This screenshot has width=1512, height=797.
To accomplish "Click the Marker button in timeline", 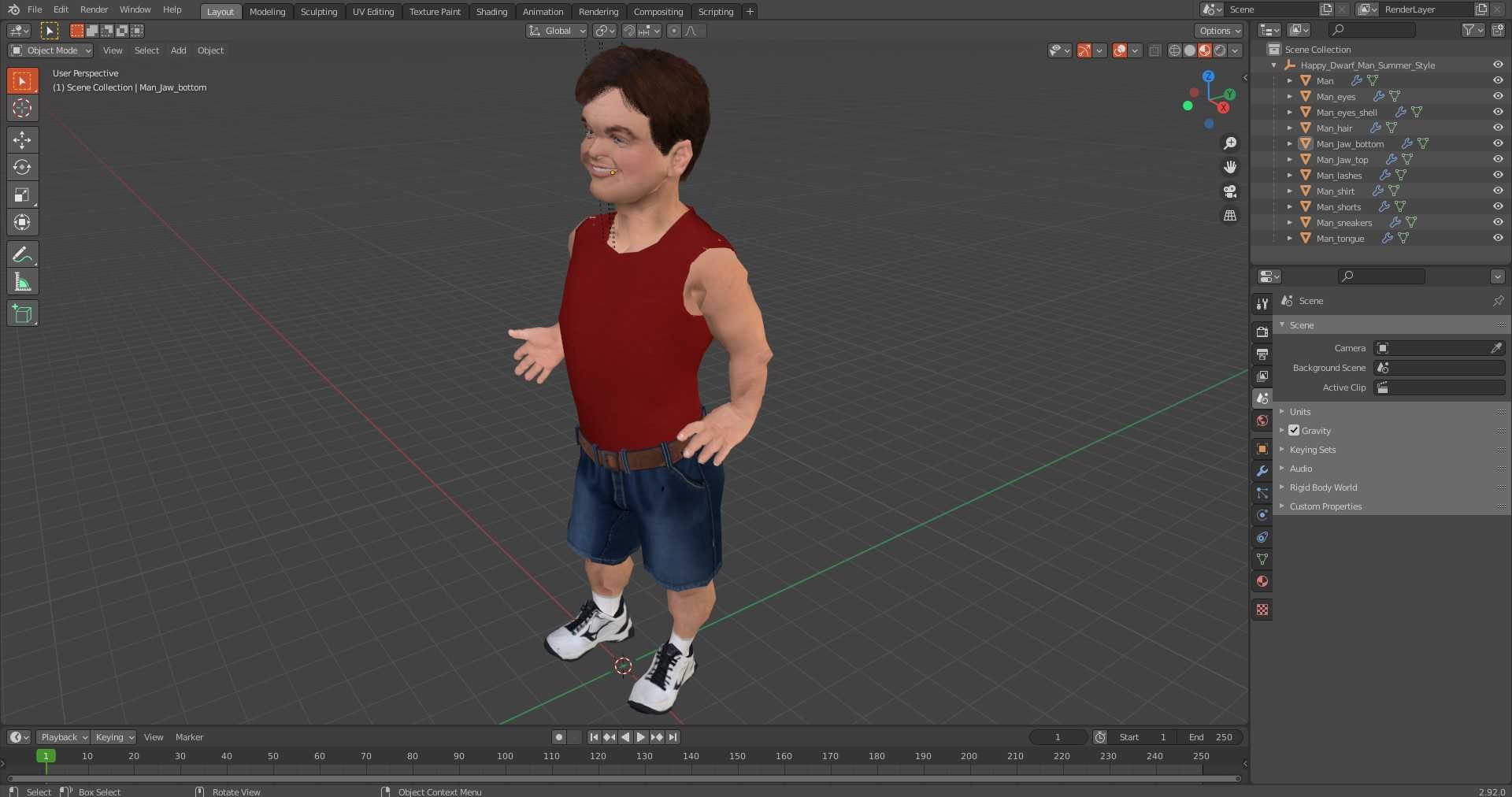I will tap(189, 737).
